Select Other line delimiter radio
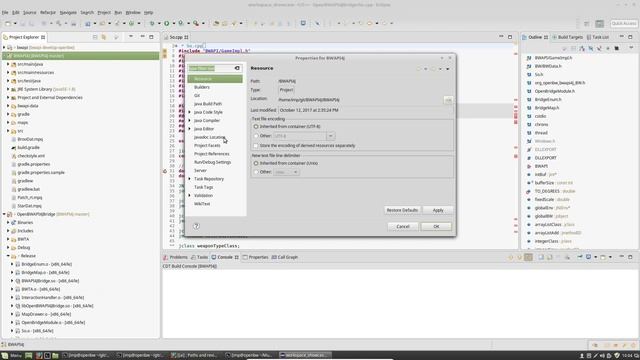This screenshot has width=640, height=360. (256, 172)
